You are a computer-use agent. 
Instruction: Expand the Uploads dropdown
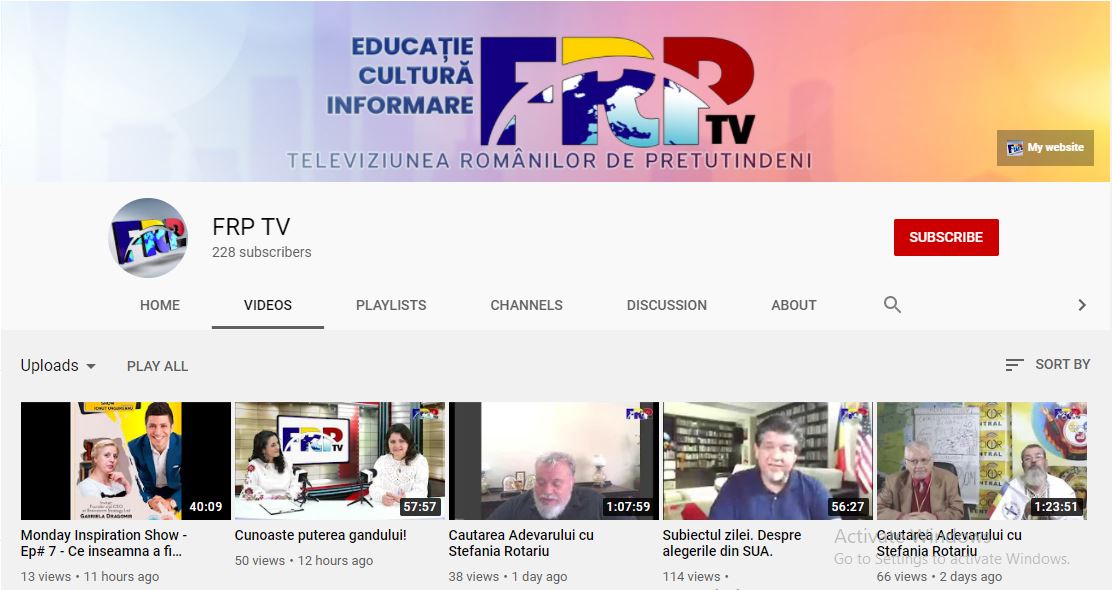pos(58,365)
